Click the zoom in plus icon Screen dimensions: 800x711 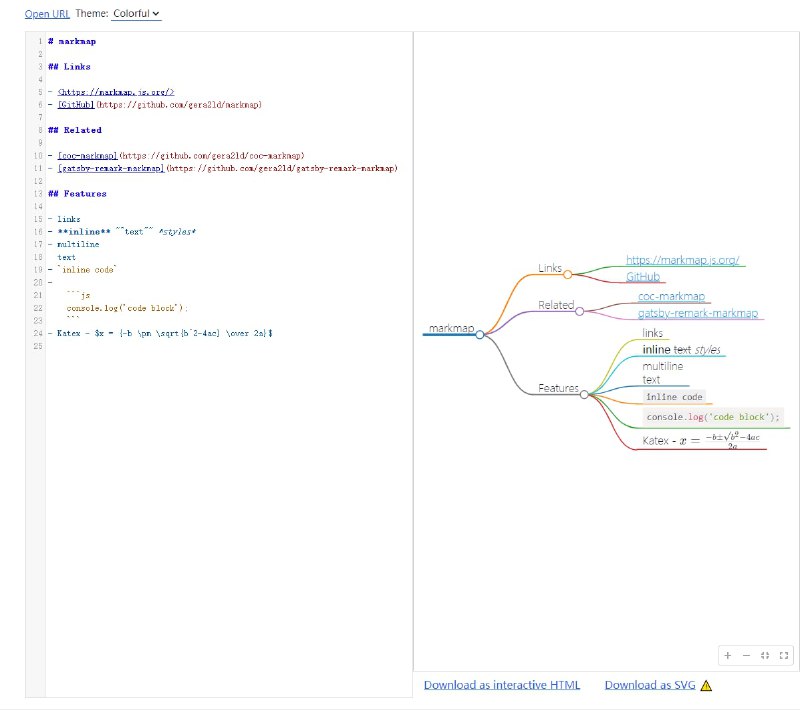(x=728, y=656)
